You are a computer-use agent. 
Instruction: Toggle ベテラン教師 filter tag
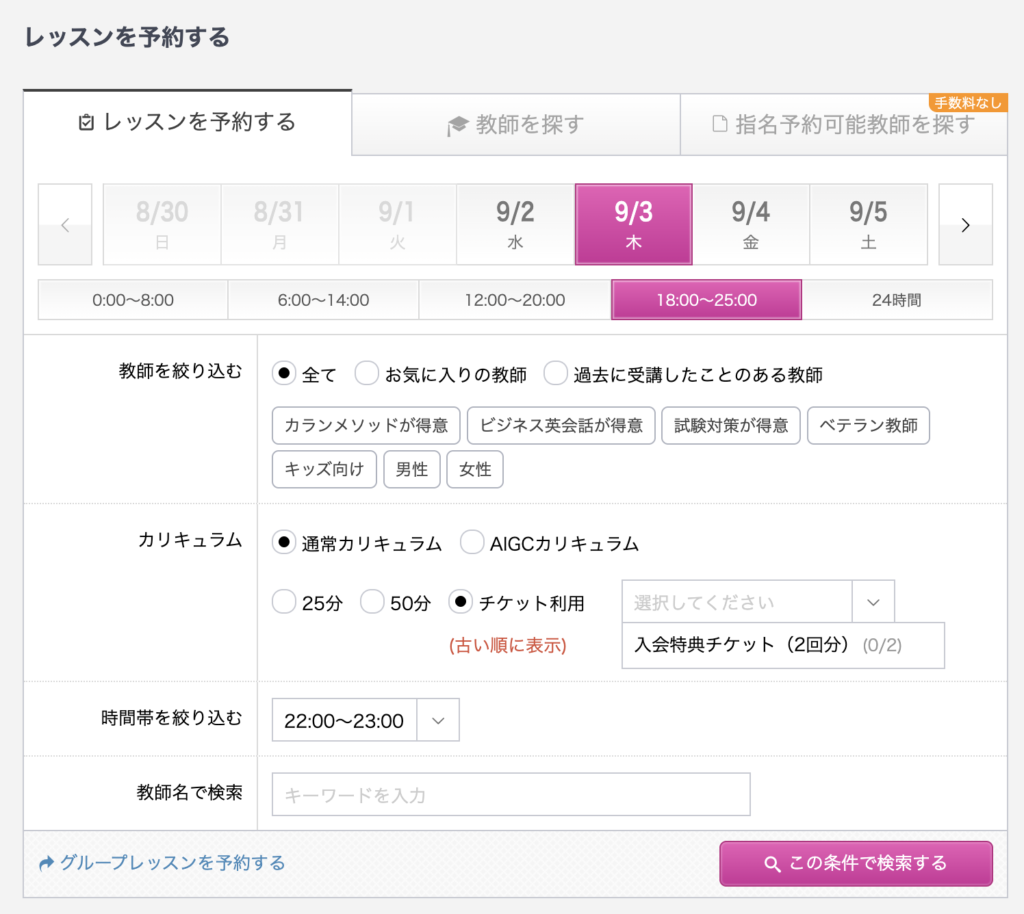click(x=868, y=426)
